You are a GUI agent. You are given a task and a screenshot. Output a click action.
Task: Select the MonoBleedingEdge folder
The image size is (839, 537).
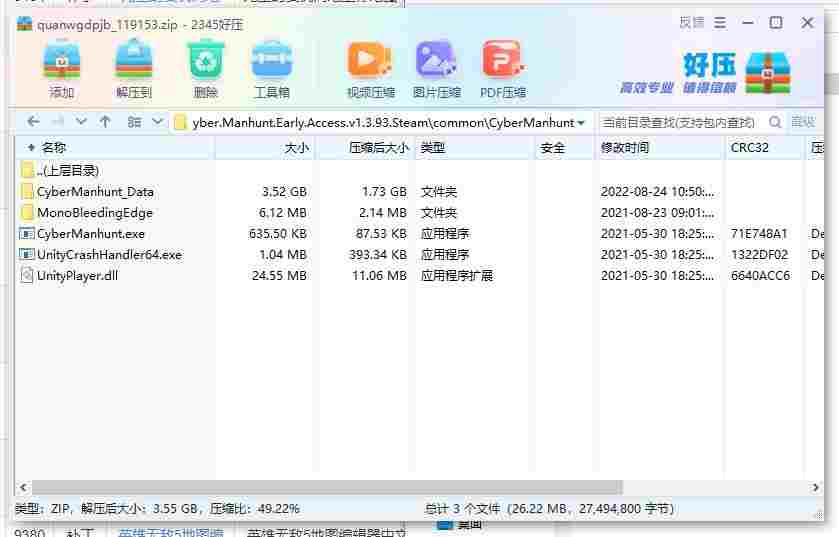coord(420,212)
